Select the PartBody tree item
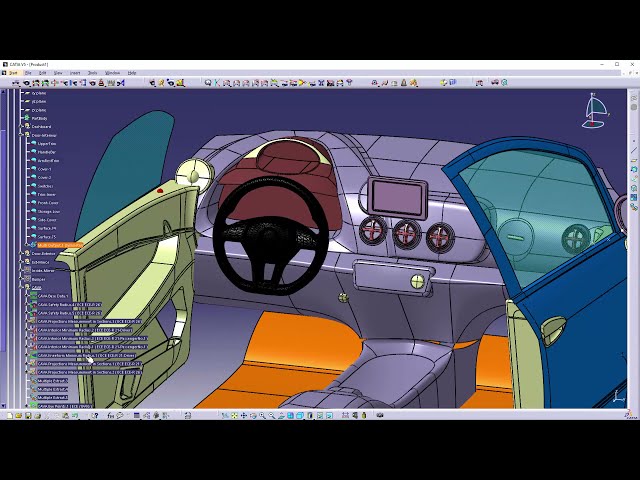Viewport: 640px width, 480px height. pos(40,118)
